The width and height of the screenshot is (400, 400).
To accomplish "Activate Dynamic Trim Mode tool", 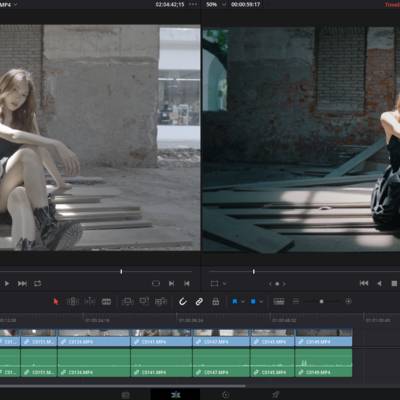I will (x=90, y=301).
